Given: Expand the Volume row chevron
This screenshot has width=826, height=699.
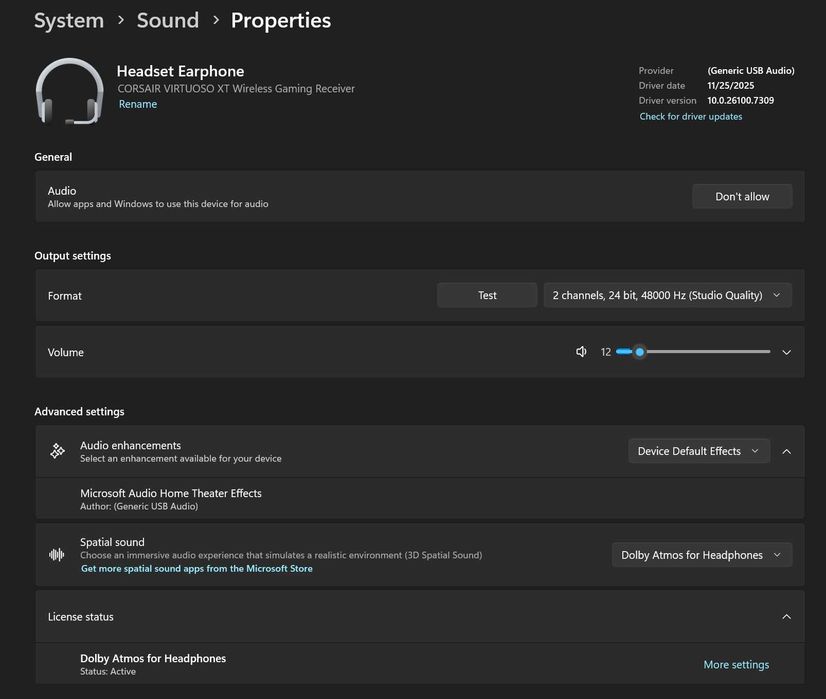Looking at the screenshot, I should point(786,352).
